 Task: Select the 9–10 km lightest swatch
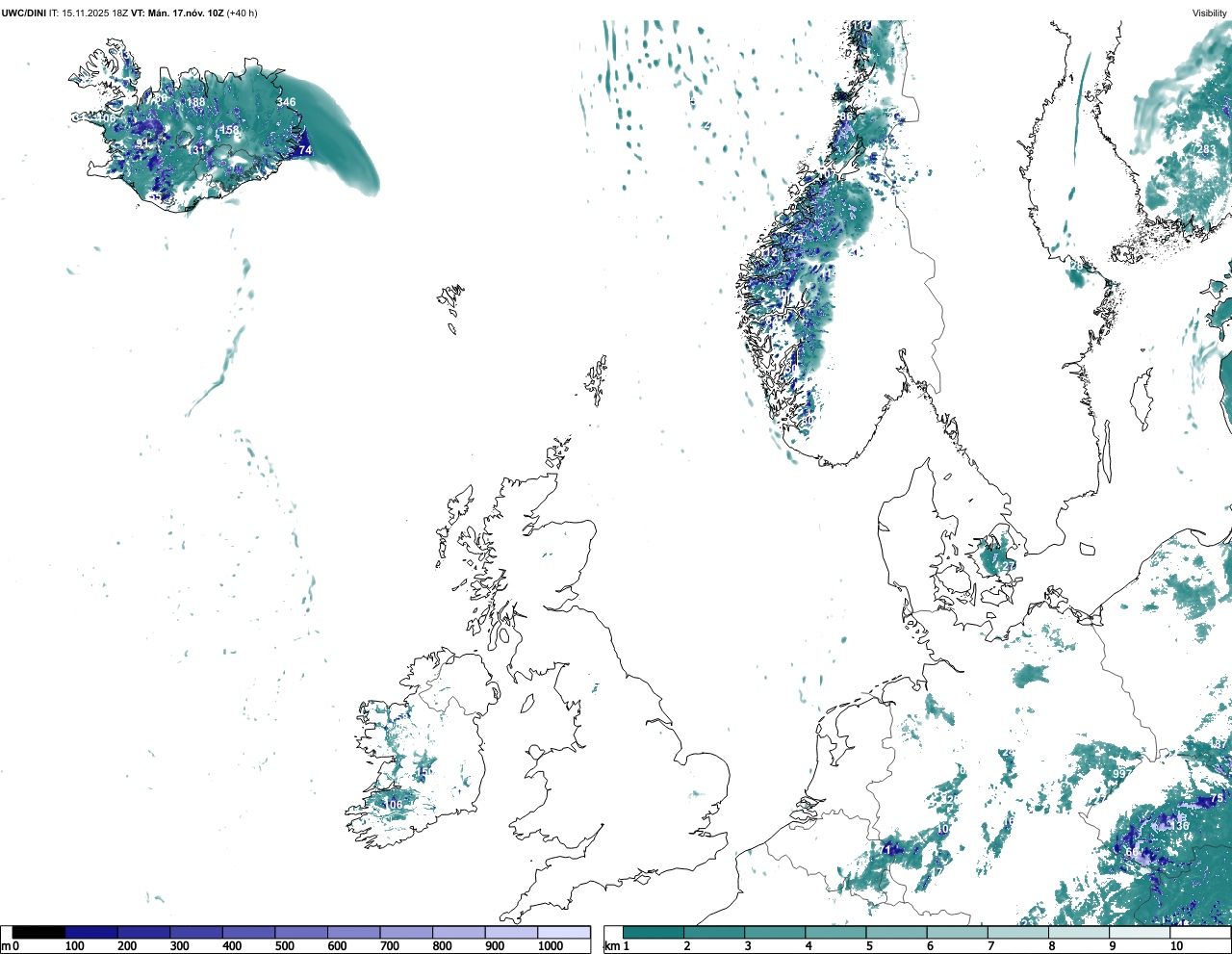[x=1139, y=932]
